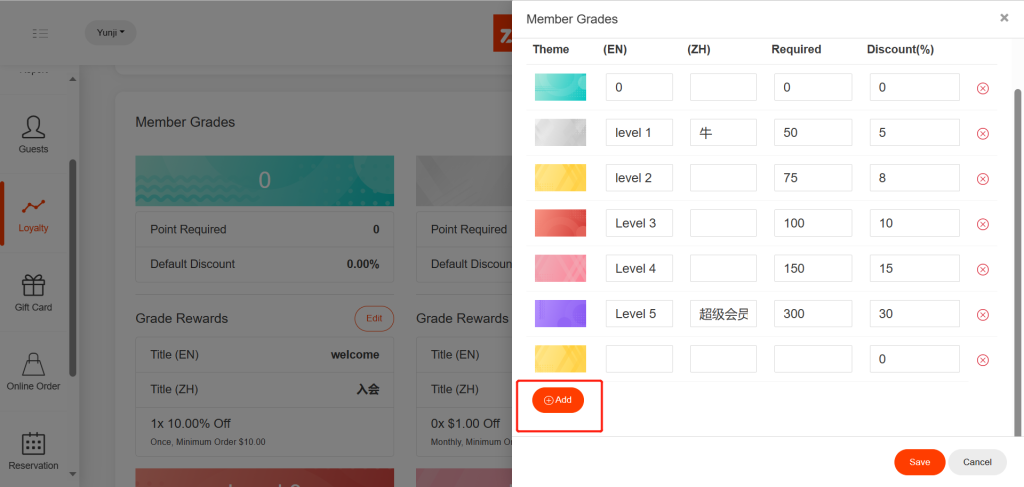
Task: Select the Loyalty sidebar item
Action: tap(33, 214)
